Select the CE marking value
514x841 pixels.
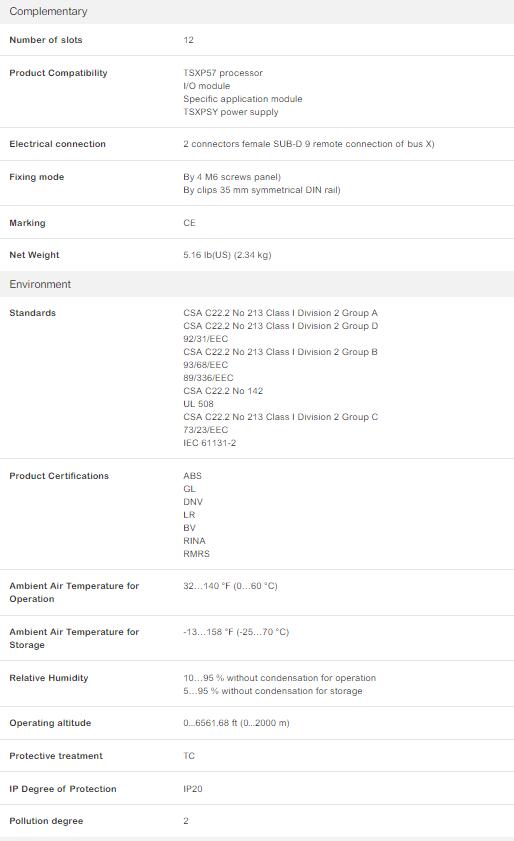189,223
